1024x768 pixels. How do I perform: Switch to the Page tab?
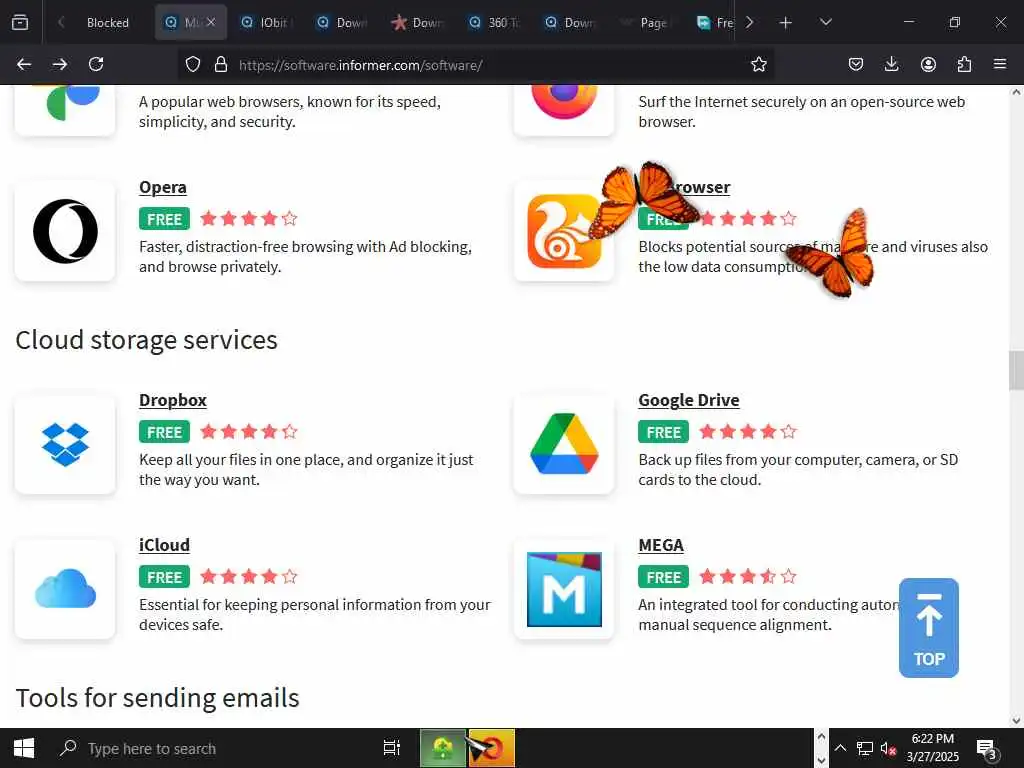[x=646, y=23]
